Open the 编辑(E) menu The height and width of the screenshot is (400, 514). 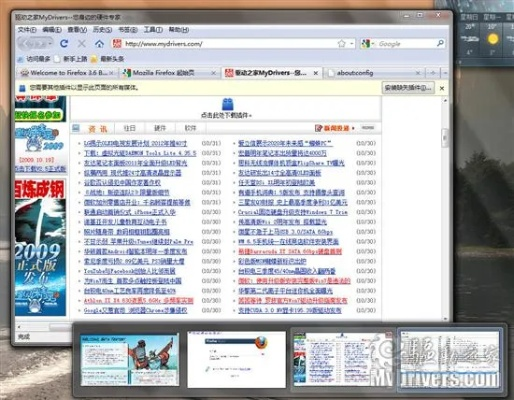click(52, 30)
